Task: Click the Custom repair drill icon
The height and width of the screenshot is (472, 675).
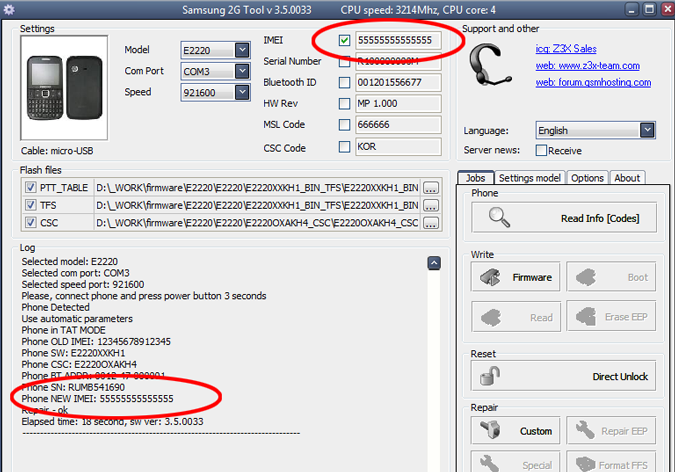Action: 490,430
